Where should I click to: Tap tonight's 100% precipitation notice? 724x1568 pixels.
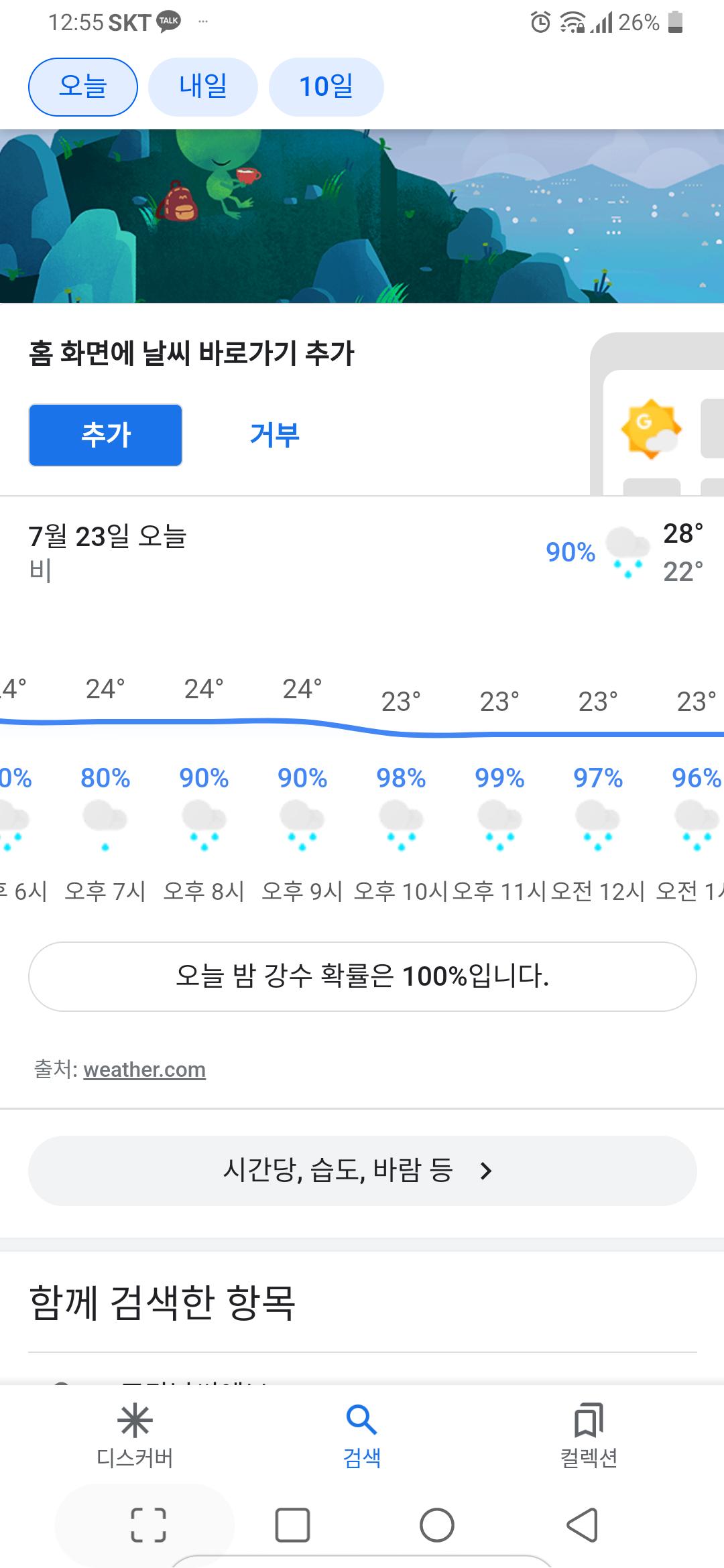(362, 976)
